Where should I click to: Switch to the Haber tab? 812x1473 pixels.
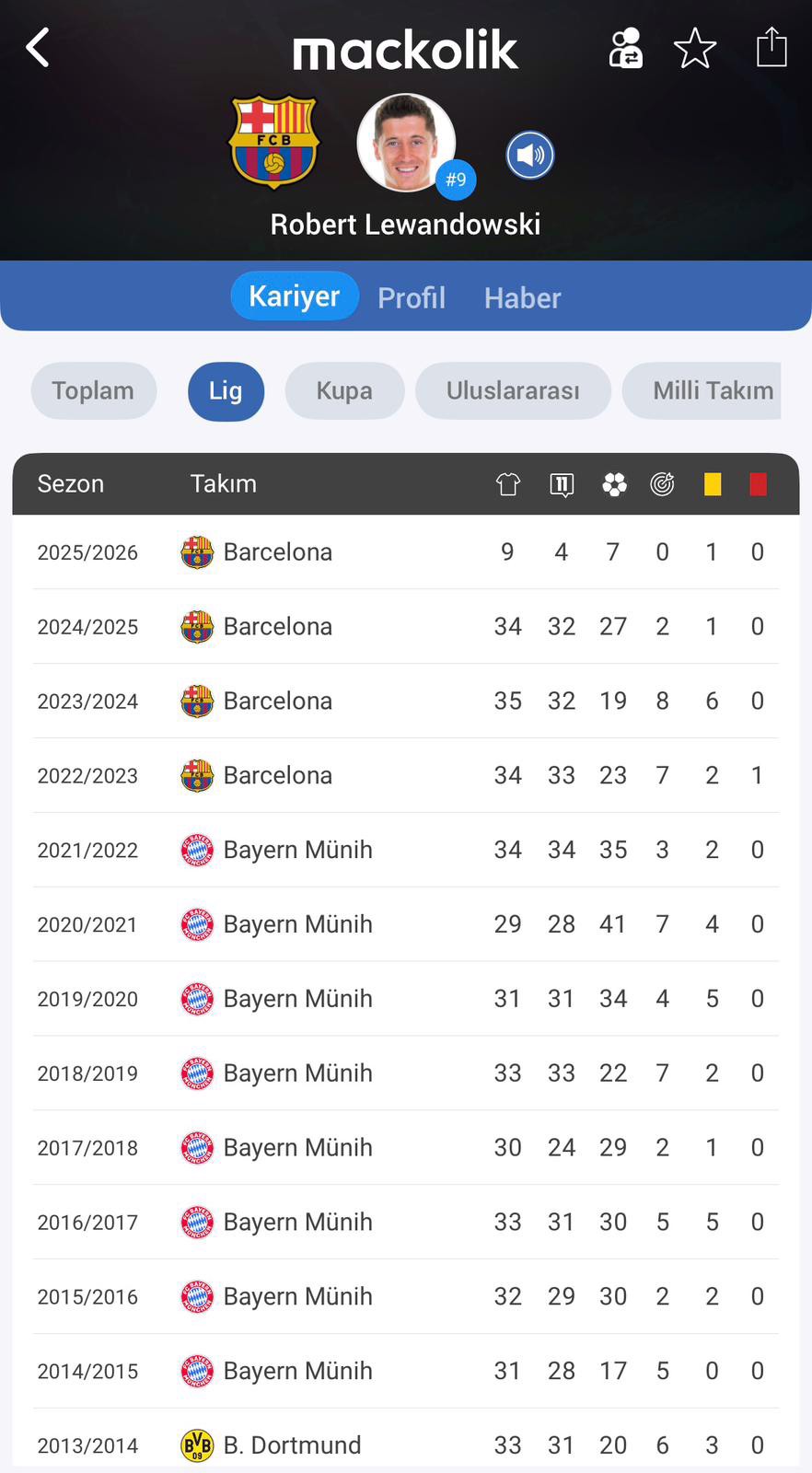tap(522, 297)
